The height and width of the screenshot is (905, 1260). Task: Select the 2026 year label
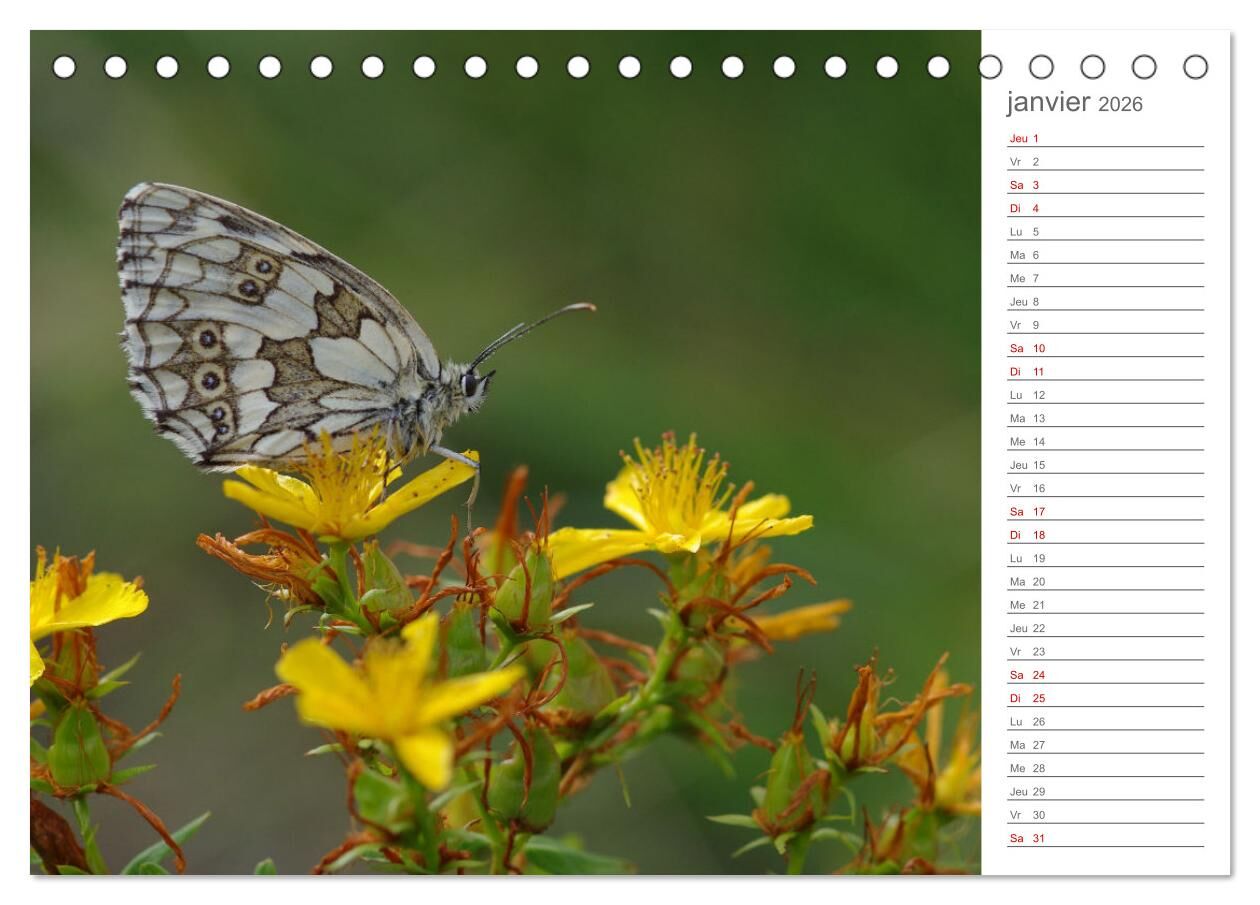pos(1120,104)
